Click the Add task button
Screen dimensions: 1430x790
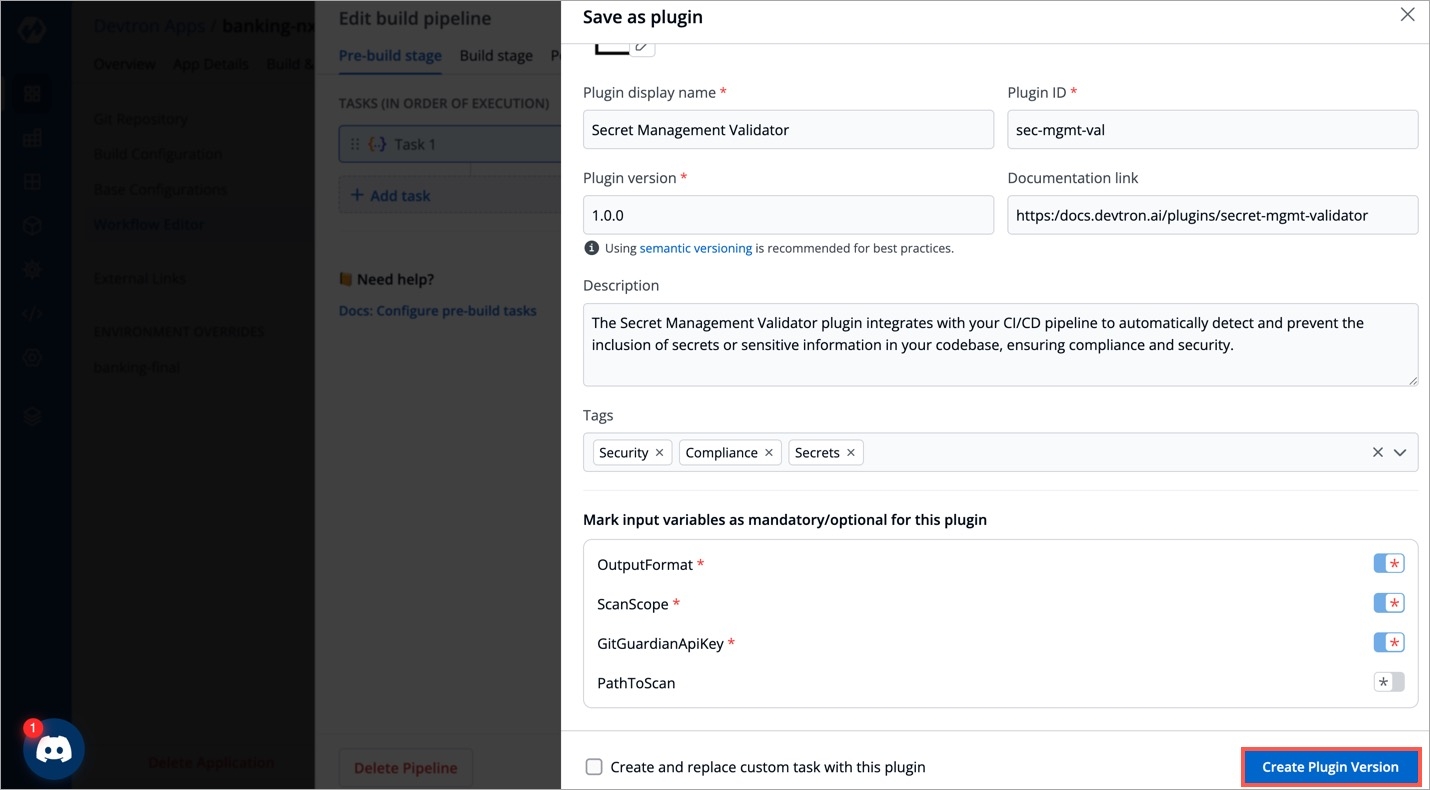click(x=390, y=196)
